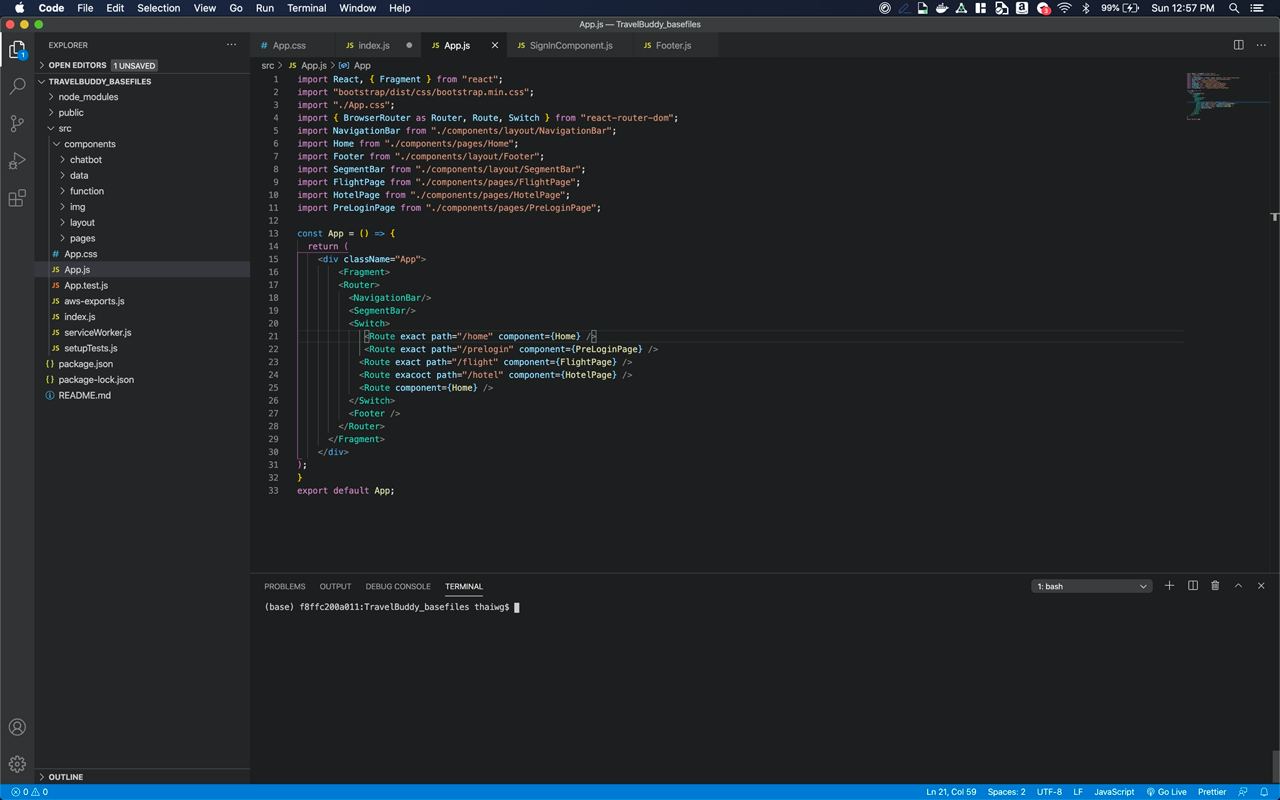Viewport: 1280px width, 800px height.
Task: Split the terminal panel
Action: click(1192, 586)
